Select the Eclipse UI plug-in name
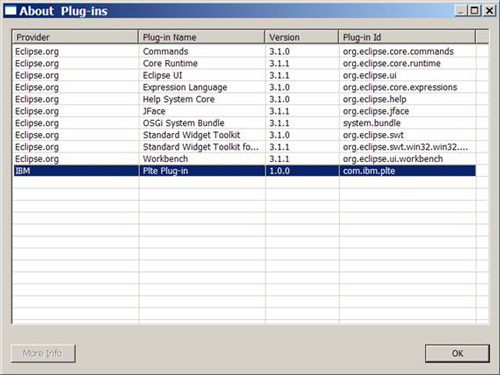This screenshot has height=375, width=500. click(x=162, y=75)
